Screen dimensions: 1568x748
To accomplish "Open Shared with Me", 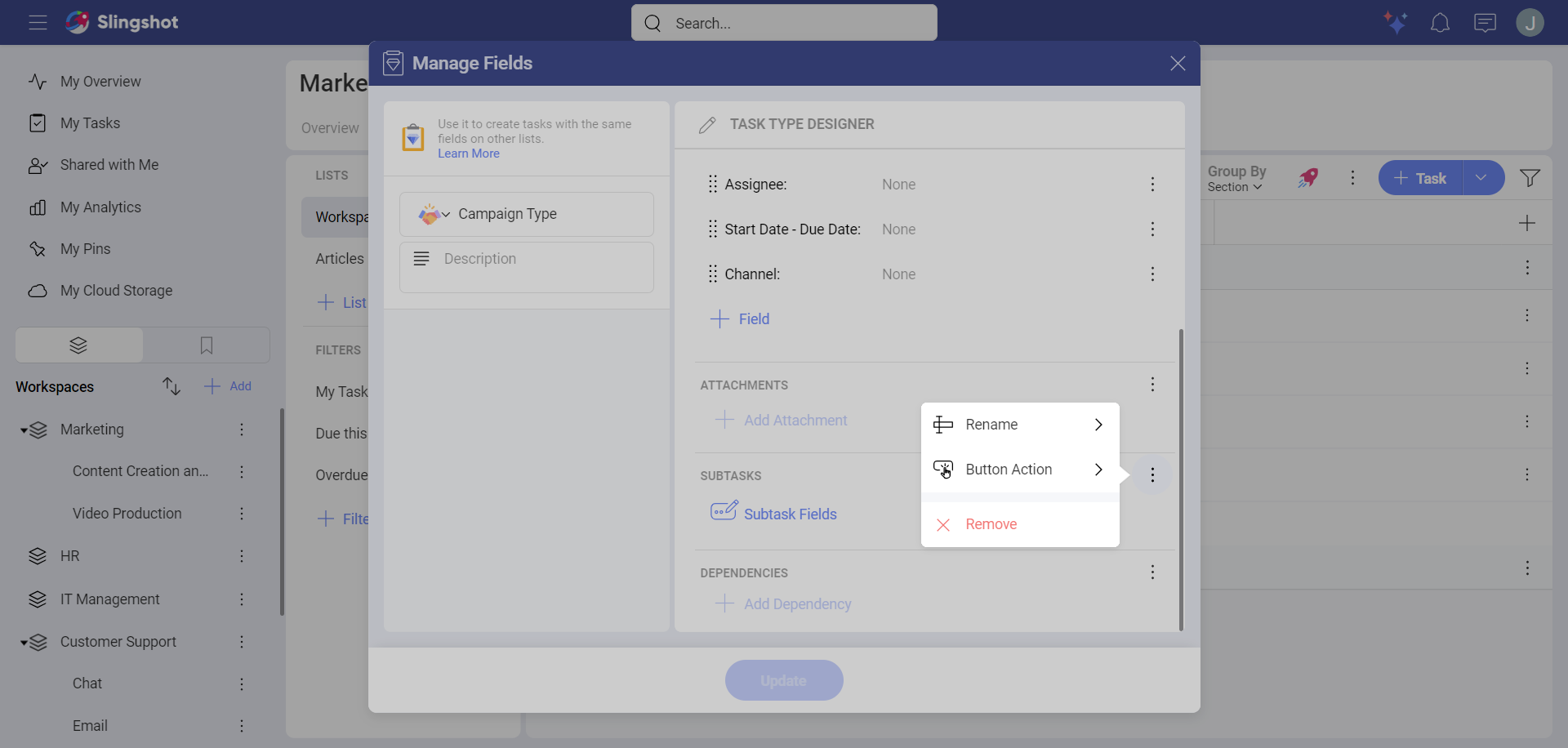I will coord(109,165).
